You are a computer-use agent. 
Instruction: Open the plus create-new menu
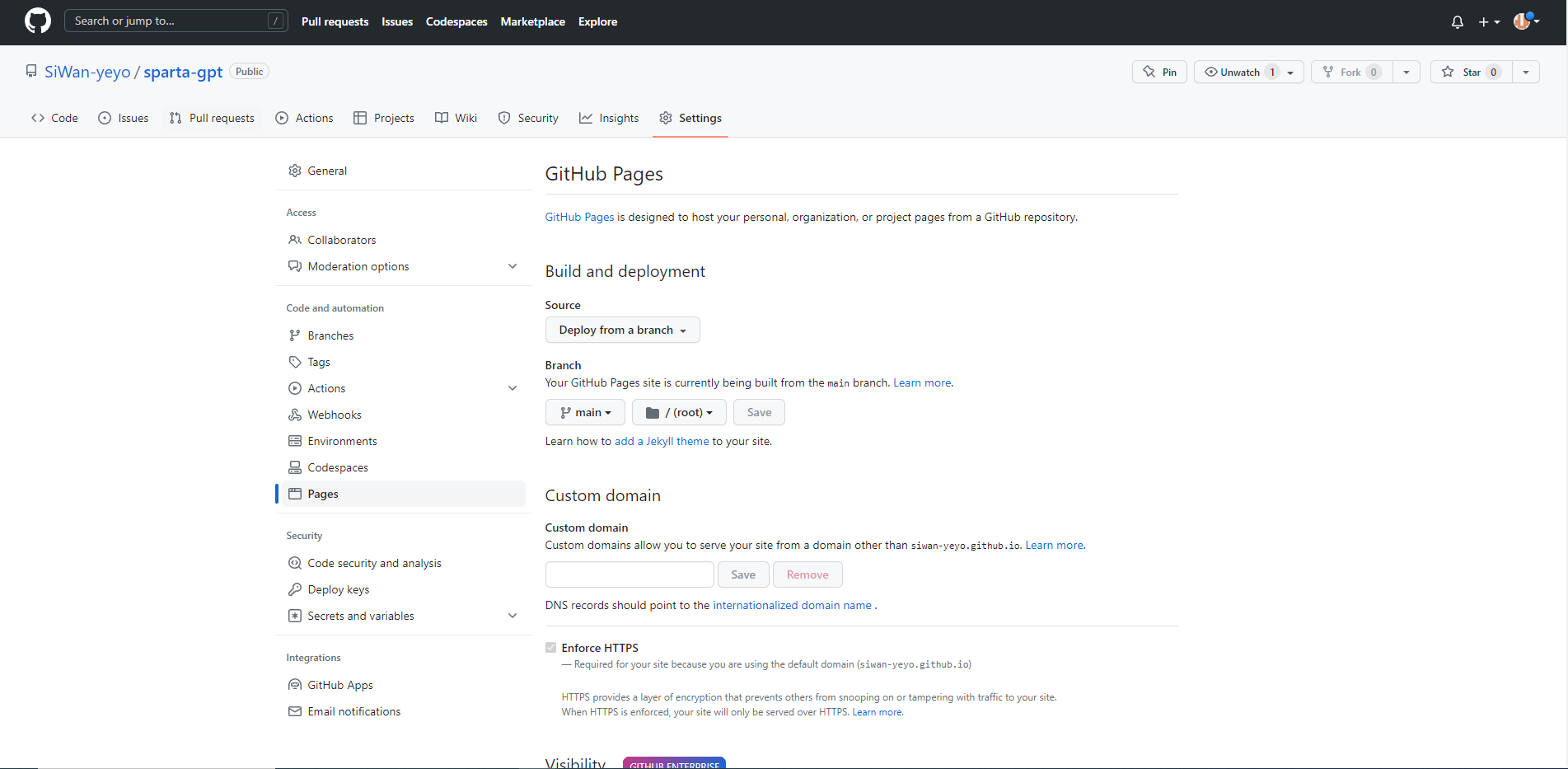1489,22
